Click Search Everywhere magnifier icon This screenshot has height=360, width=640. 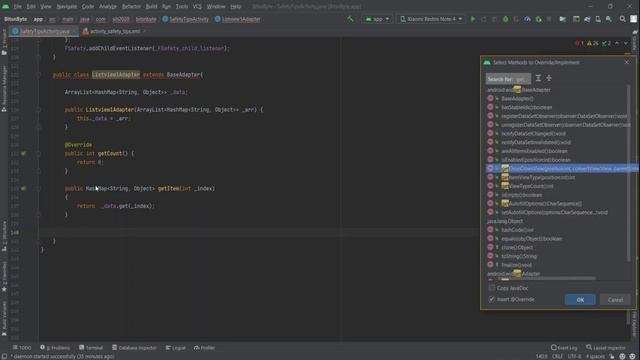click(622, 19)
